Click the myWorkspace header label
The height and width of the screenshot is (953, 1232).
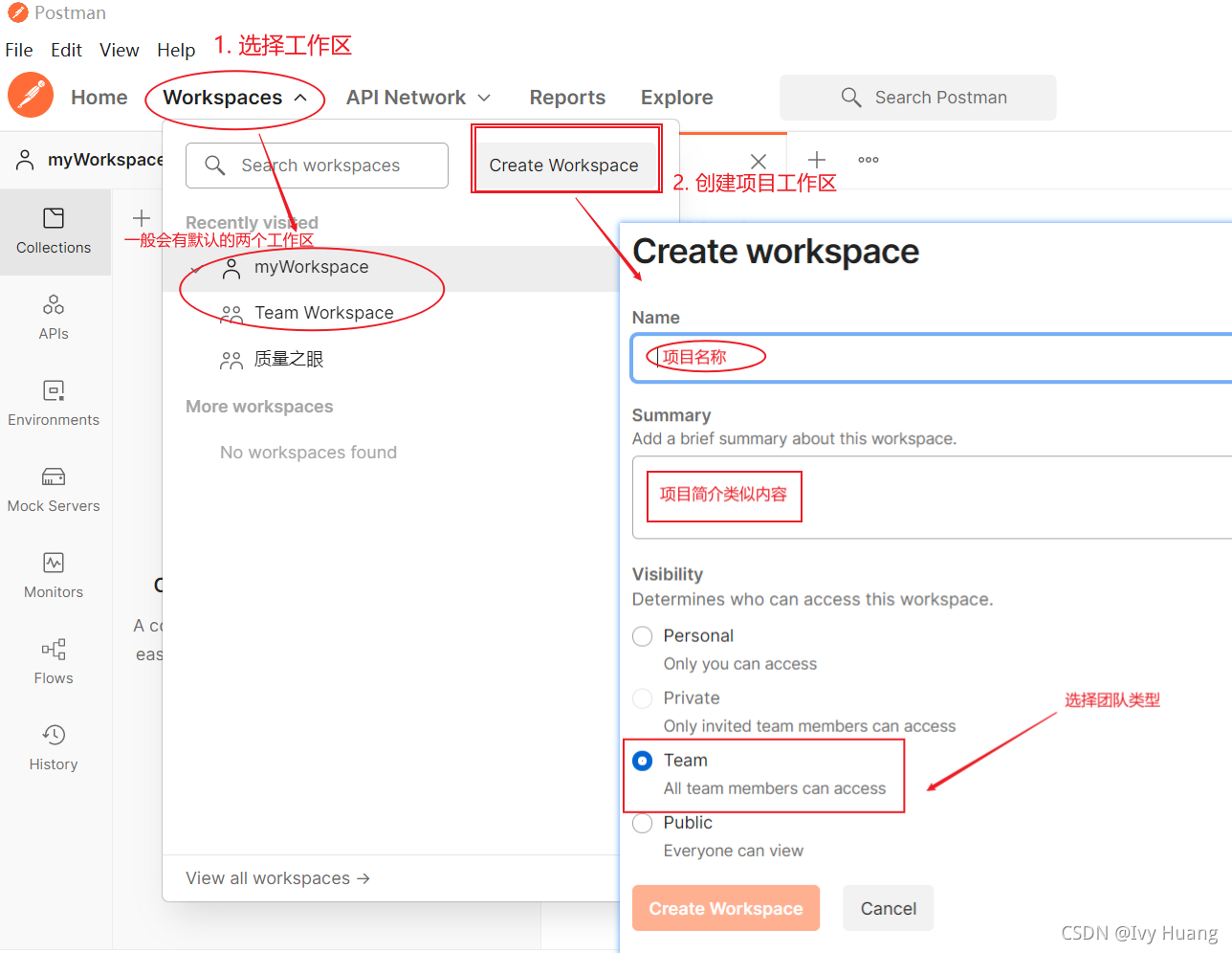106,160
